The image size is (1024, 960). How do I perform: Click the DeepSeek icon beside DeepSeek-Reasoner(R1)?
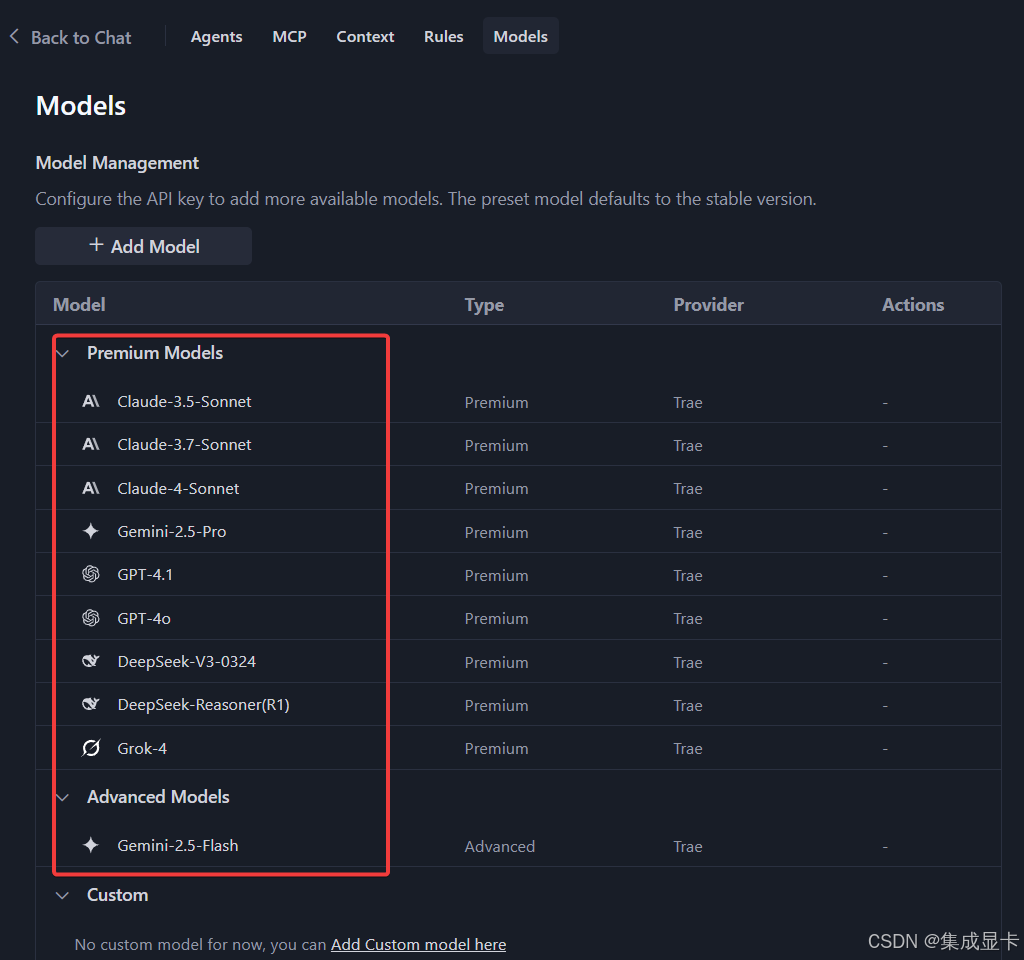point(91,704)
